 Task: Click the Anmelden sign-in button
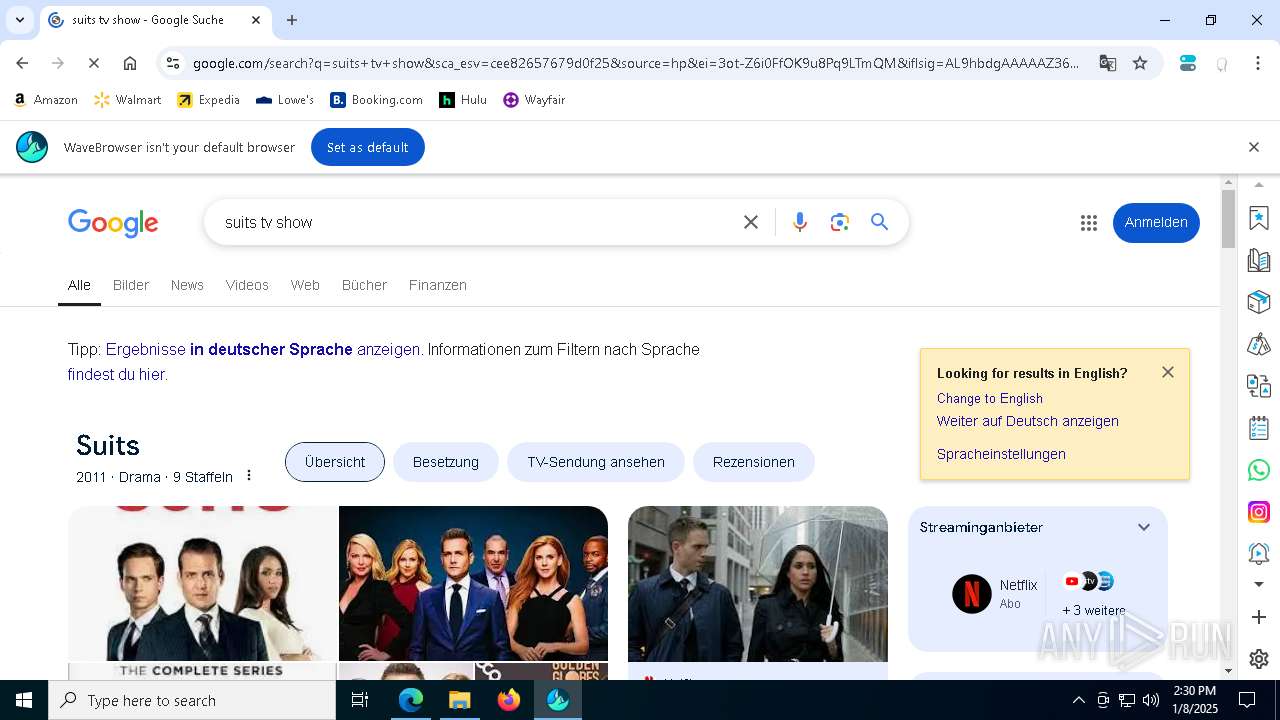[1156, 222]
